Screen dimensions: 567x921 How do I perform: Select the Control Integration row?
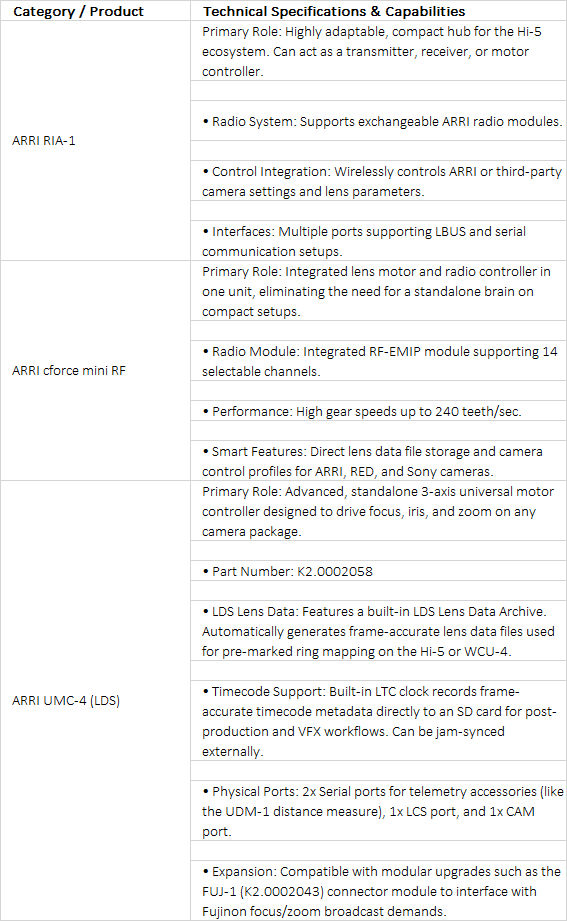click(378, 181)
